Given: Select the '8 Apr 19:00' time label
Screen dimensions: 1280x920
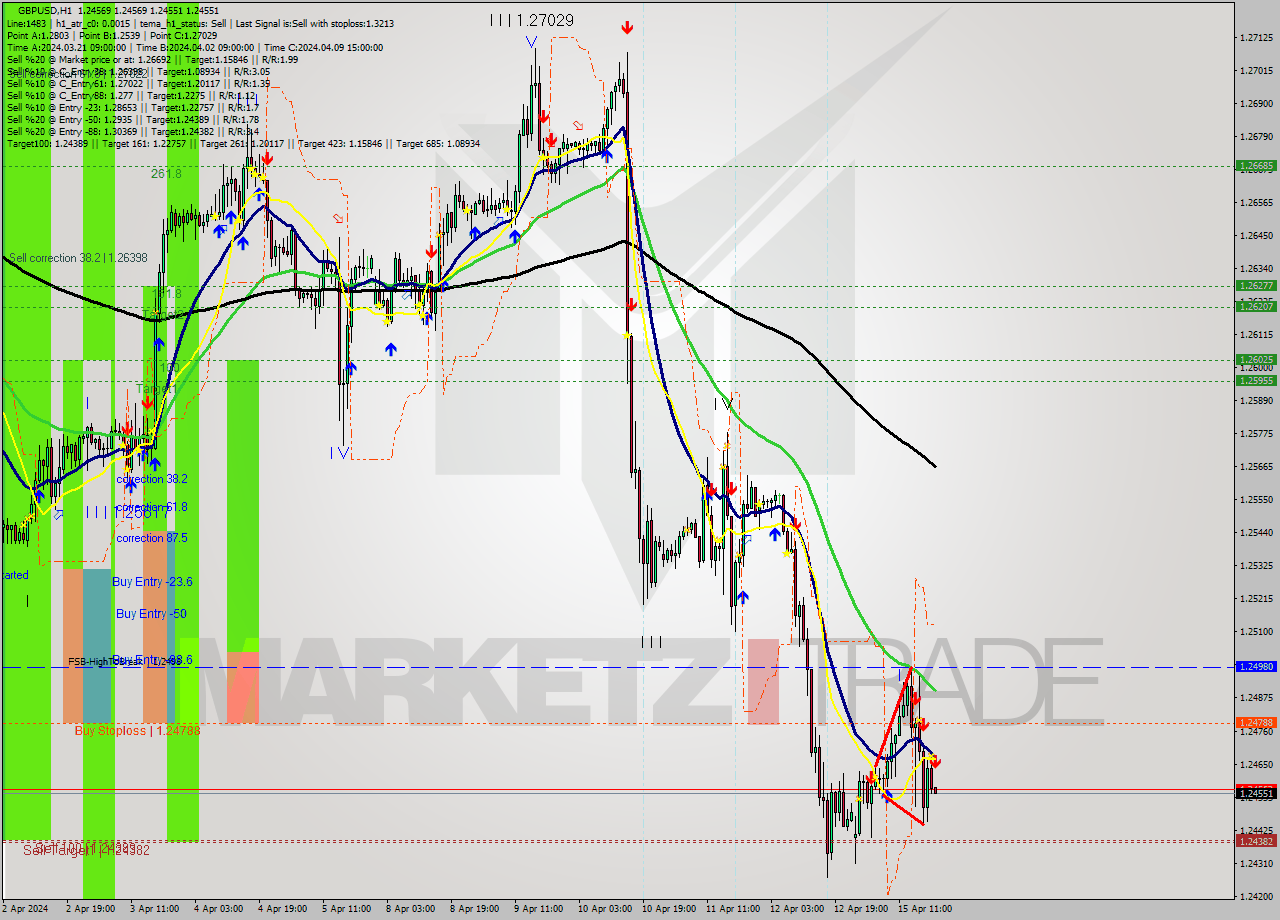Looking at the screenshot, I should pyautogui.click(x=474, y=909).
